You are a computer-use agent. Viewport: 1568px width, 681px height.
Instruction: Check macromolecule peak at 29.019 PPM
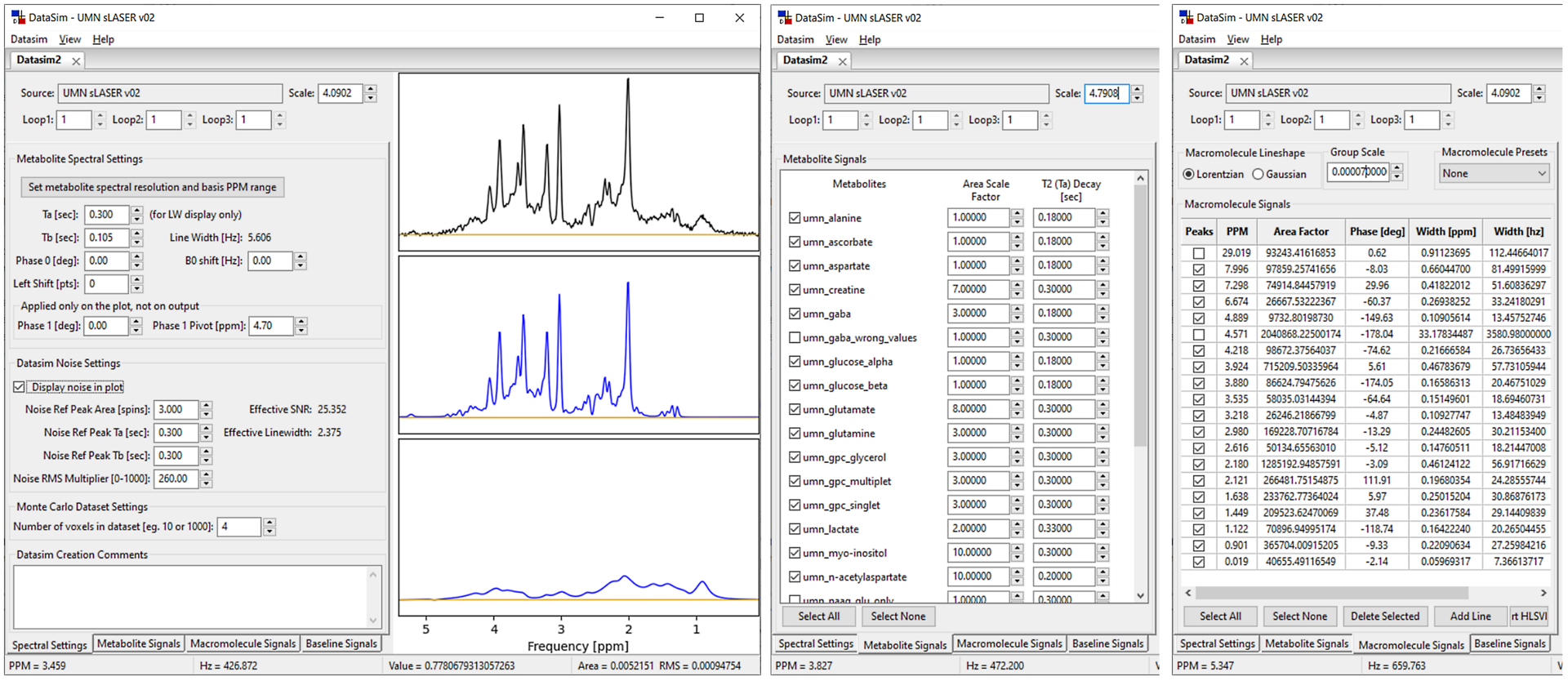(1198, 253)
